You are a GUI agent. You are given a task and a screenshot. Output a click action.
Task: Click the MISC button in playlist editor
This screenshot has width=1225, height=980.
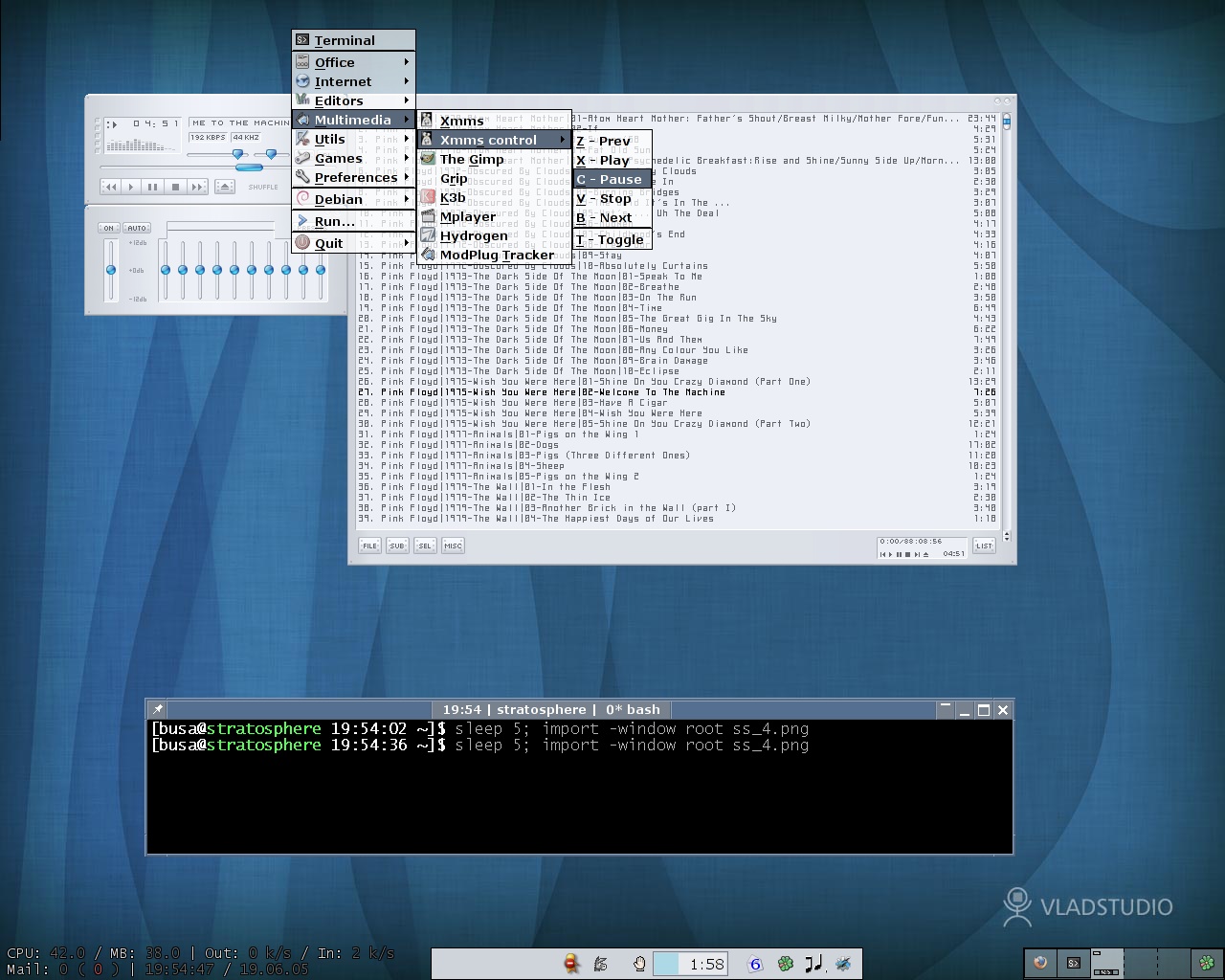[x=453, y=546]
